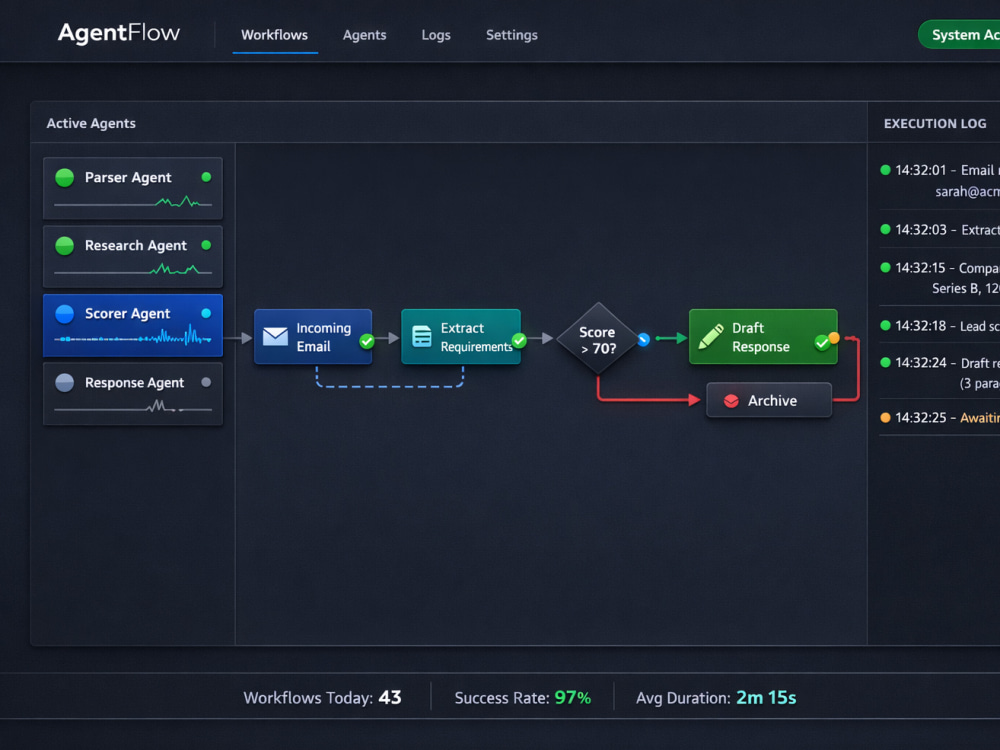Click the Research Agent large green status circle
The width and height of the screenshot is (1000, 750).
tap(64, 246)
